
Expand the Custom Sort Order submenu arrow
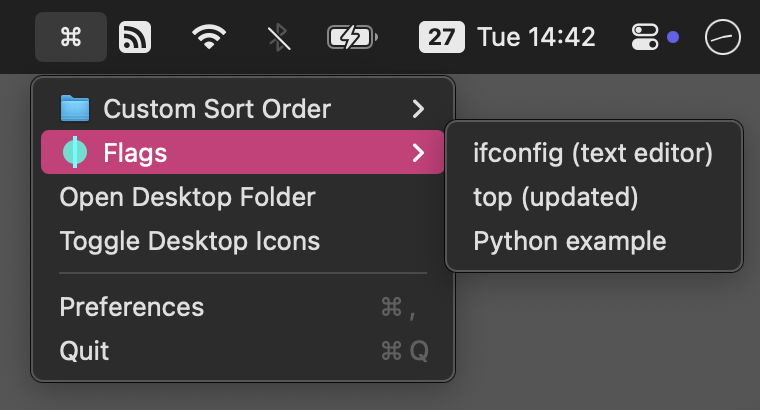[x=419, y=108]
